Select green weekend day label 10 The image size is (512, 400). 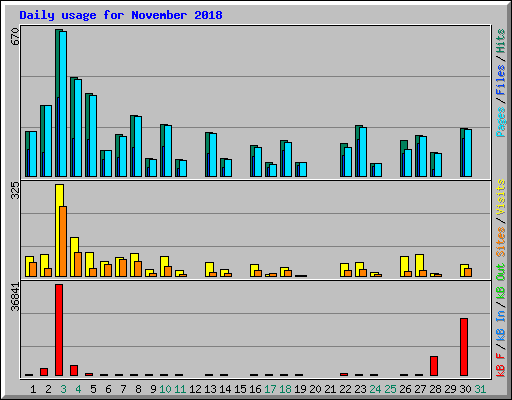[x=165, y=389]
